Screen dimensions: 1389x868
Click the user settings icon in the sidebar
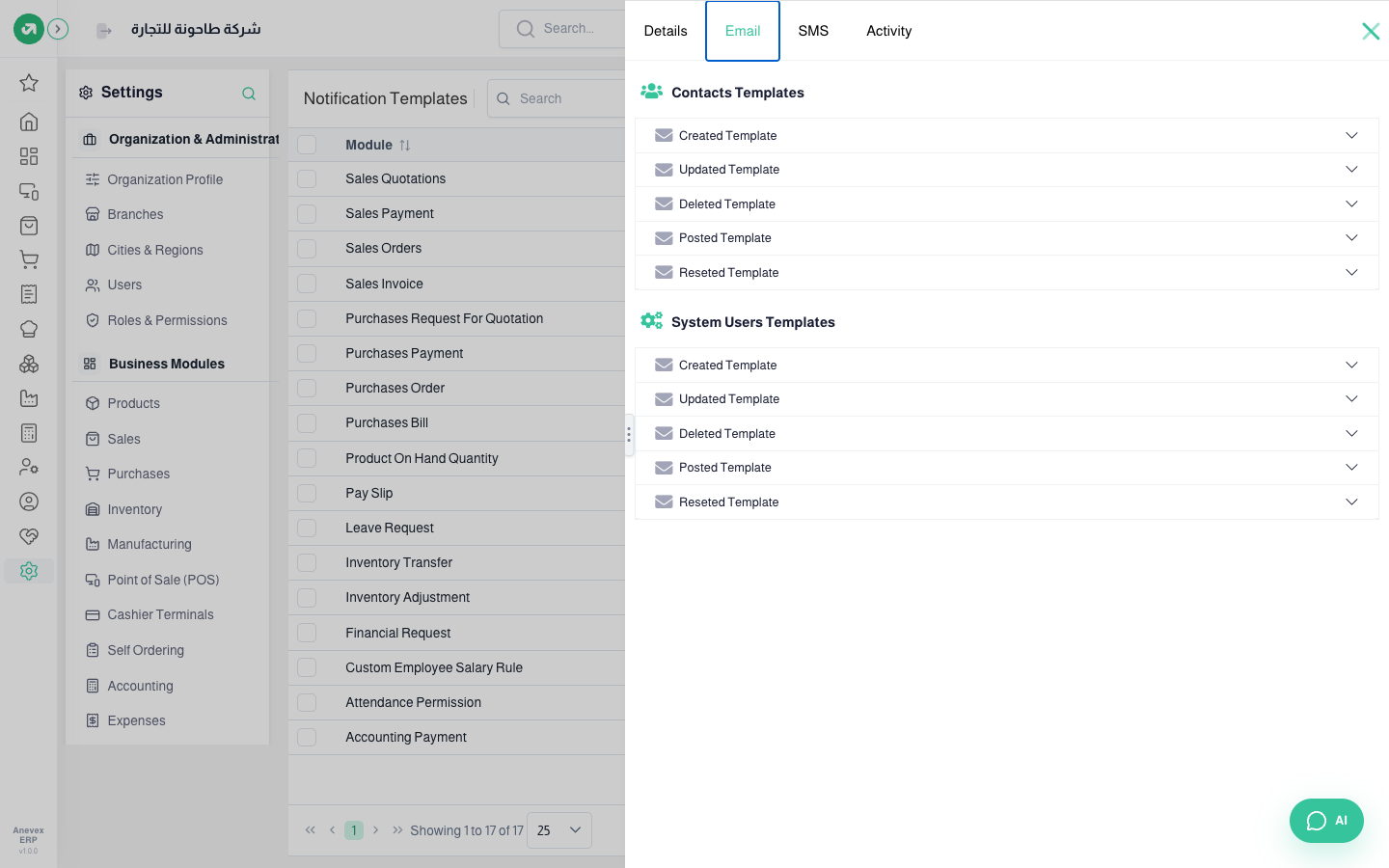[29, 467]
